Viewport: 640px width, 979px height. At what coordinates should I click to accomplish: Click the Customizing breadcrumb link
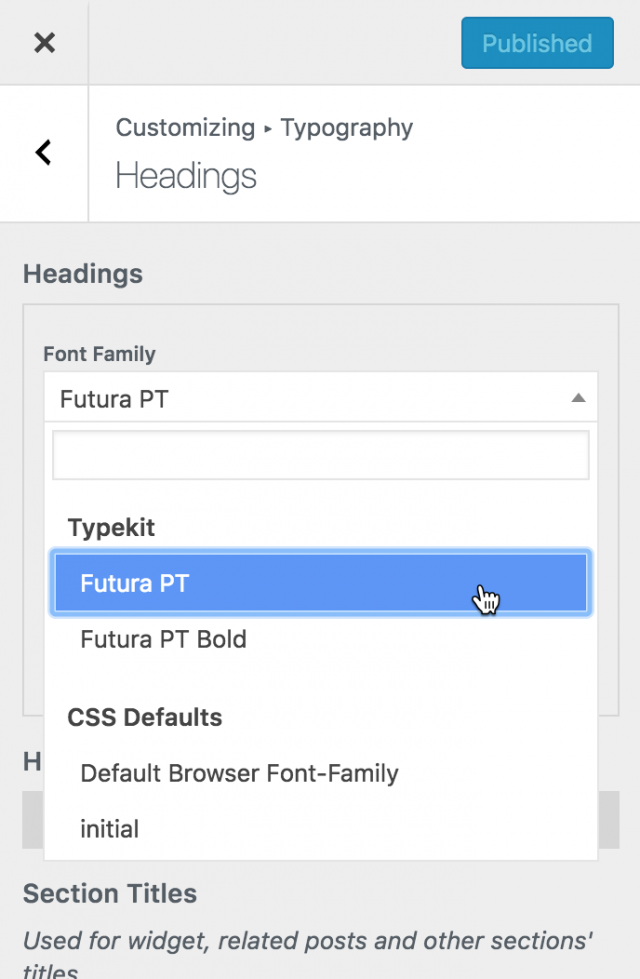click(x=185, y=128)
